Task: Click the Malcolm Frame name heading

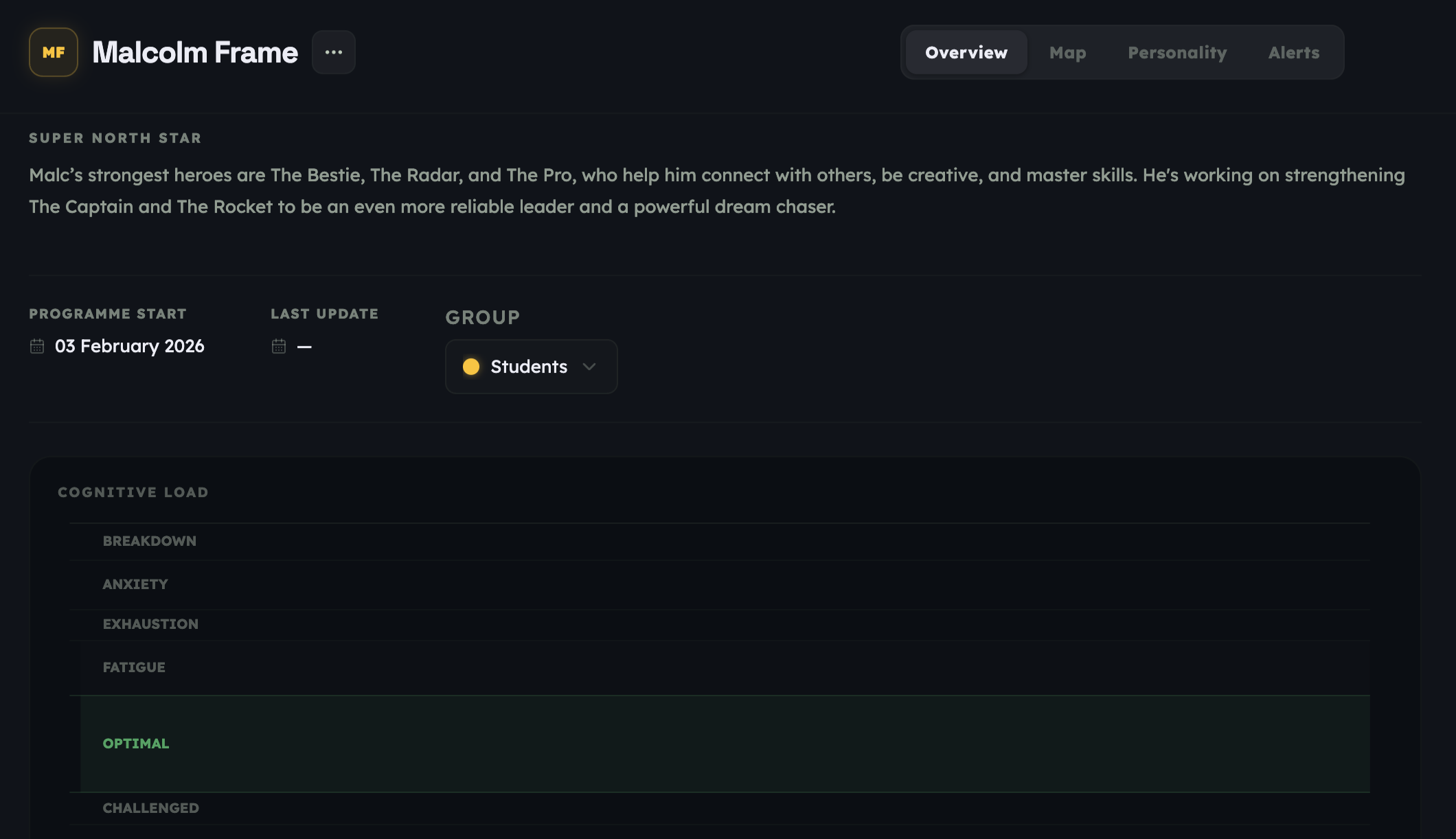Action: click(195, 51)
